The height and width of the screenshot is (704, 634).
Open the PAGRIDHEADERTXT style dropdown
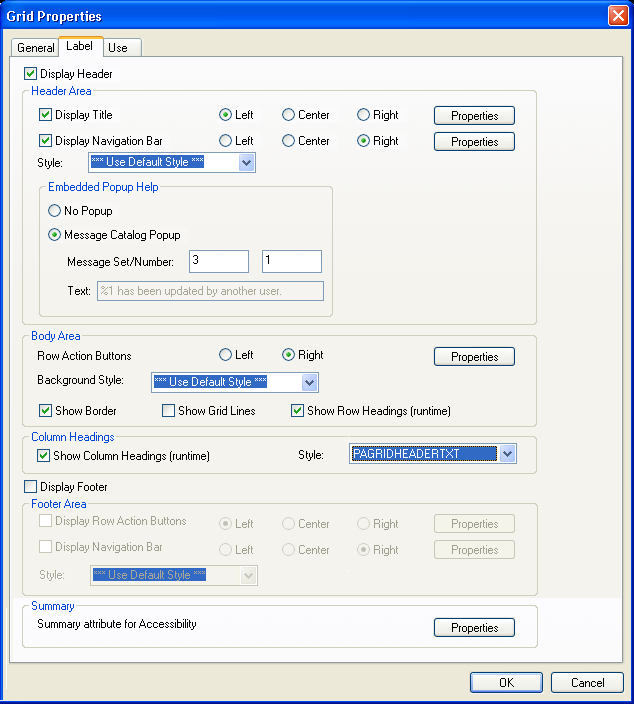coord(507,454)
